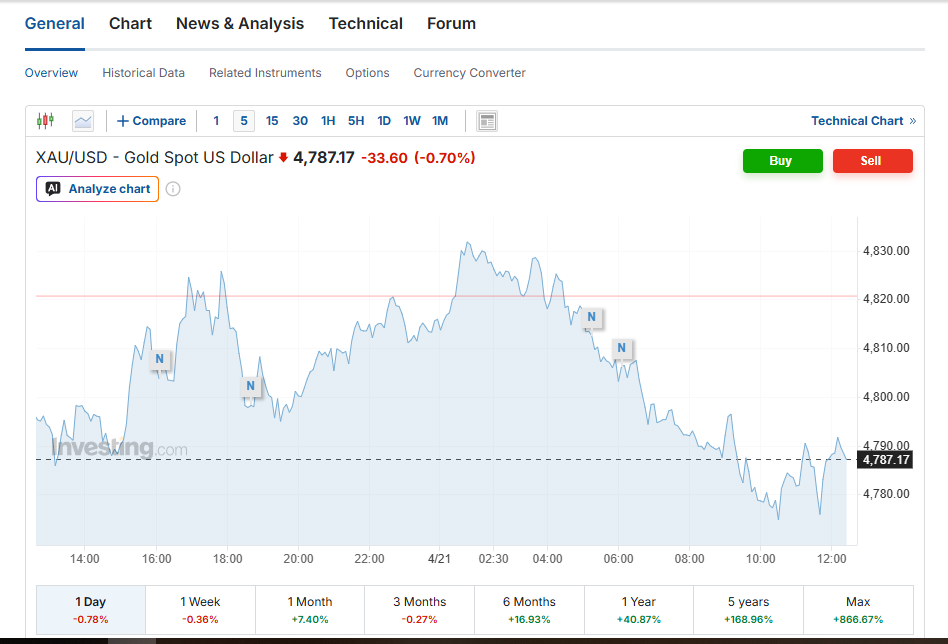Launch the AI Analyze chart button
The width and height of the screenshot is (948, 644).
coord(98,189)
